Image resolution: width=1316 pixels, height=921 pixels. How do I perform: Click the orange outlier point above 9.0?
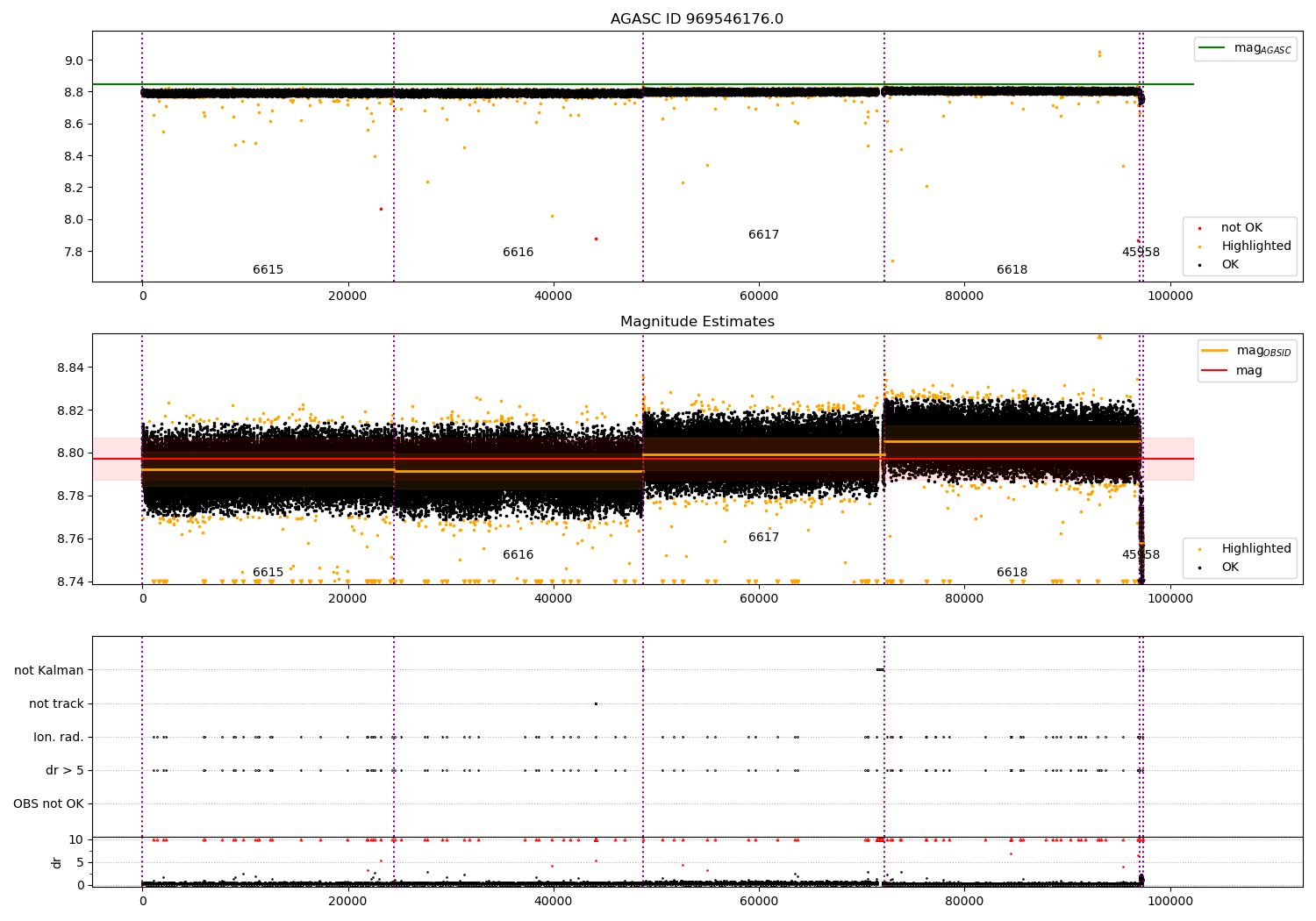point(1099,54)
